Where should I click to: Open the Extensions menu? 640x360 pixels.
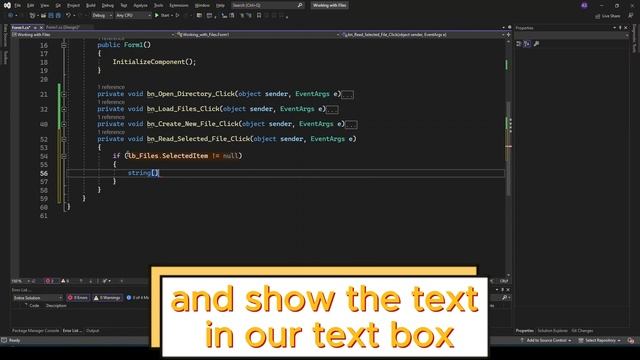(x=179, y=5)
